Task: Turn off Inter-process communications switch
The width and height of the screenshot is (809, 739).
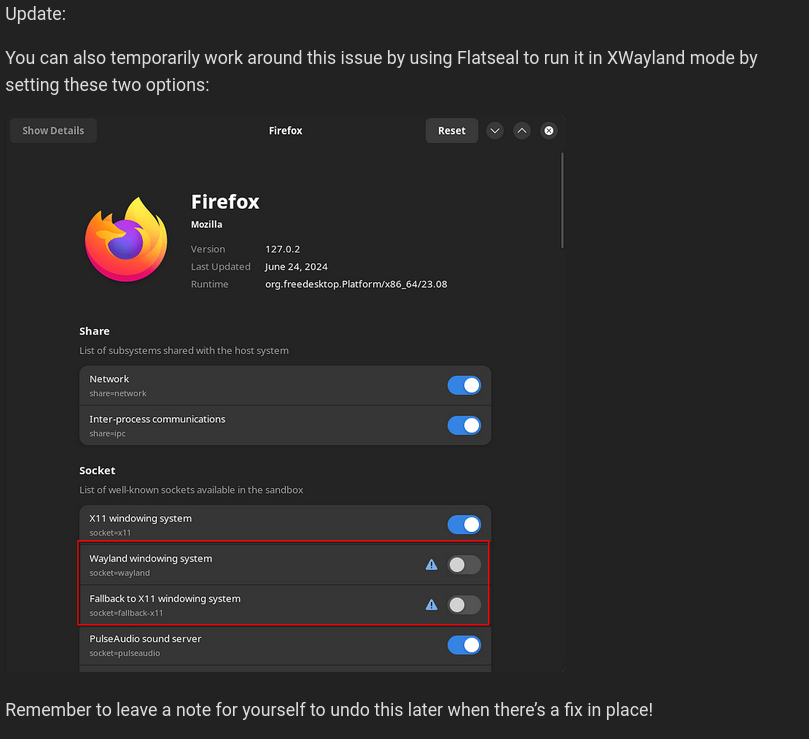Action: click(x=464, y=425)
